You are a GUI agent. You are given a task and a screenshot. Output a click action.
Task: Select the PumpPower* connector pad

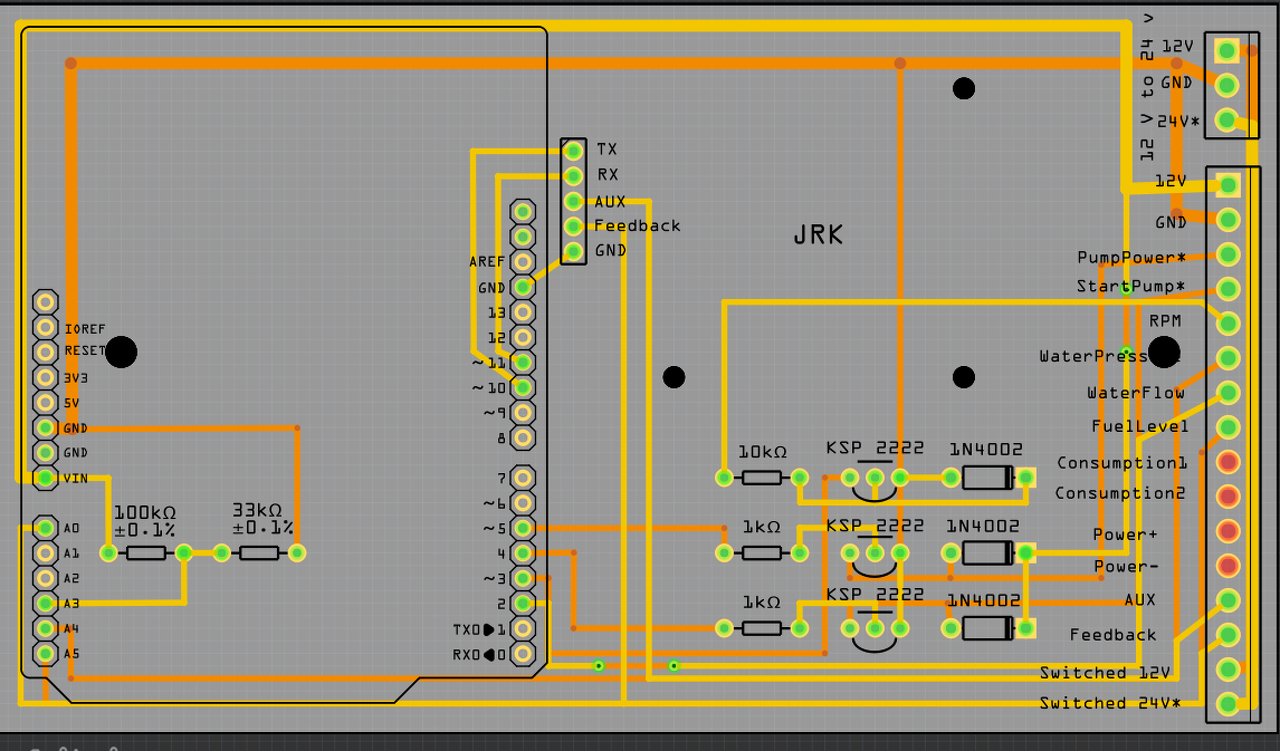coord(1228,254)
